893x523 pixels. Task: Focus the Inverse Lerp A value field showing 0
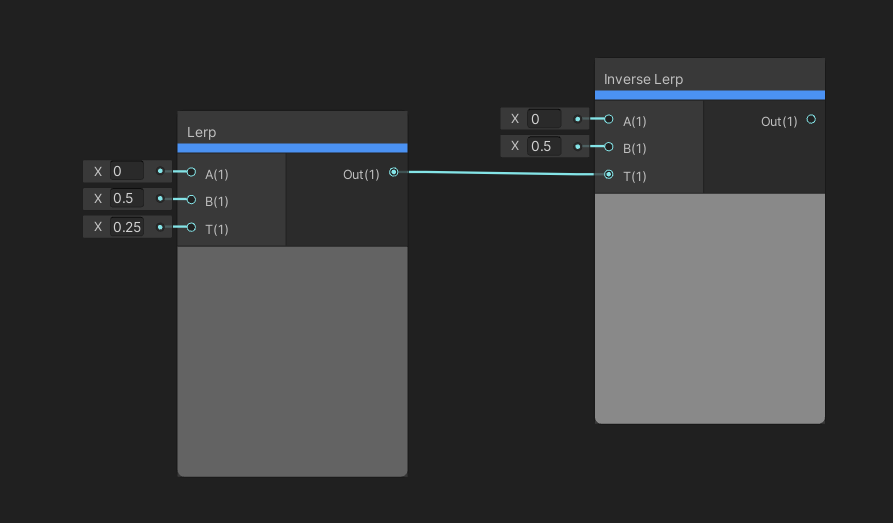(x=544, y=119)
